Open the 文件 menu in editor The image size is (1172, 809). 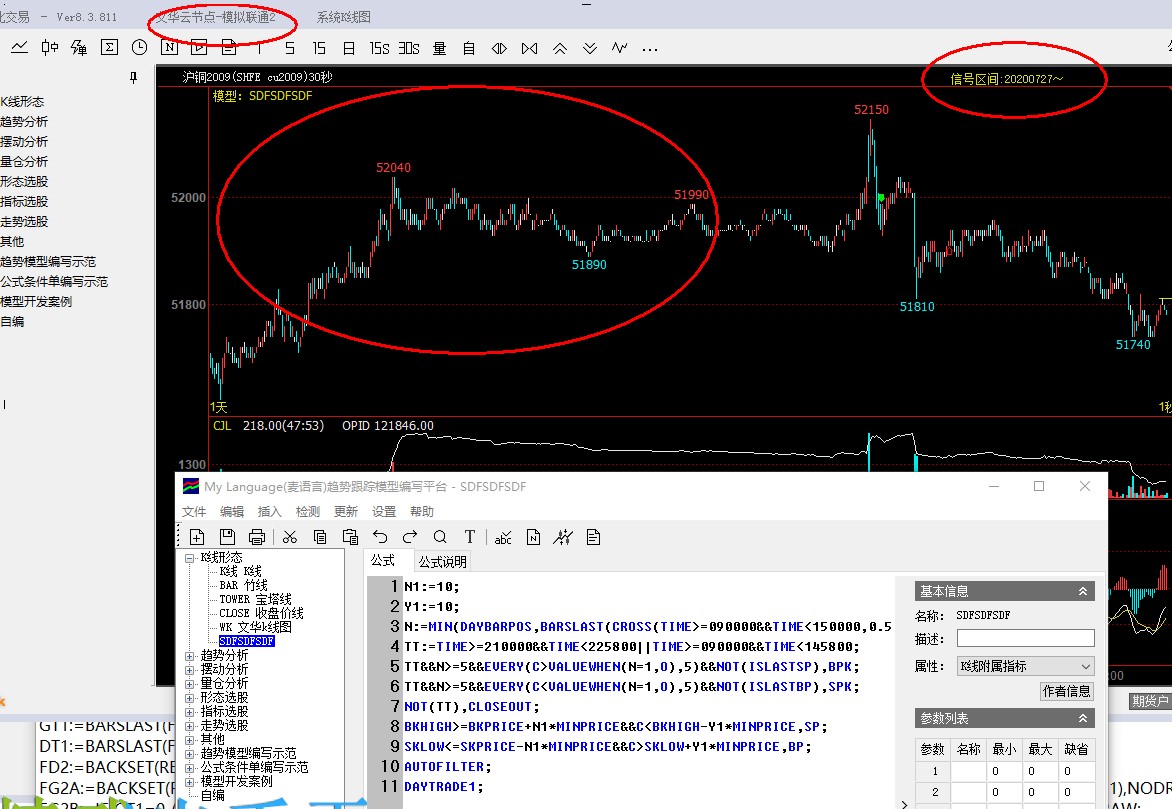(194, 511)
